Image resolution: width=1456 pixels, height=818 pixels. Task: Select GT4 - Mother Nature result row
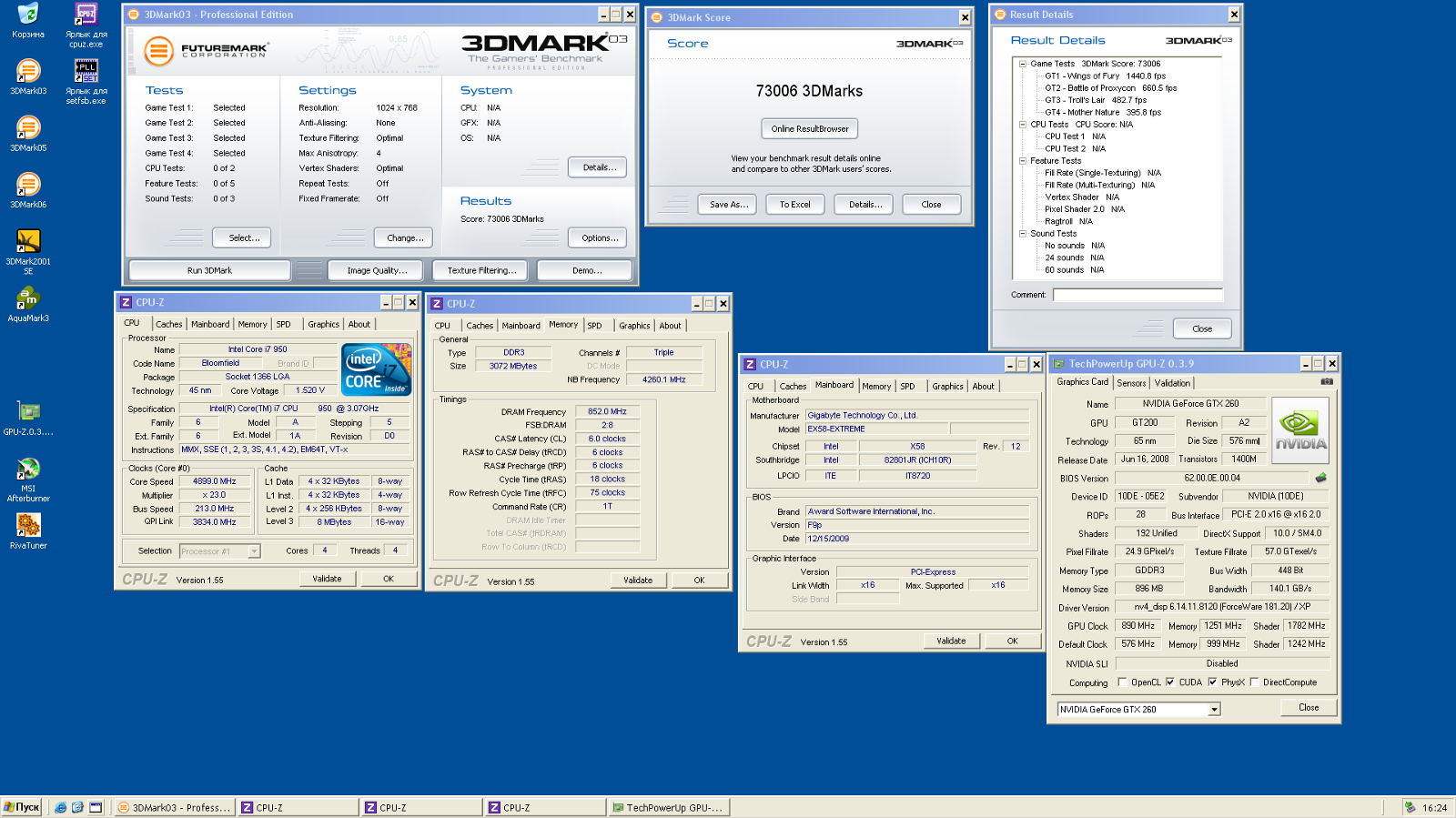click(1103, 112)
